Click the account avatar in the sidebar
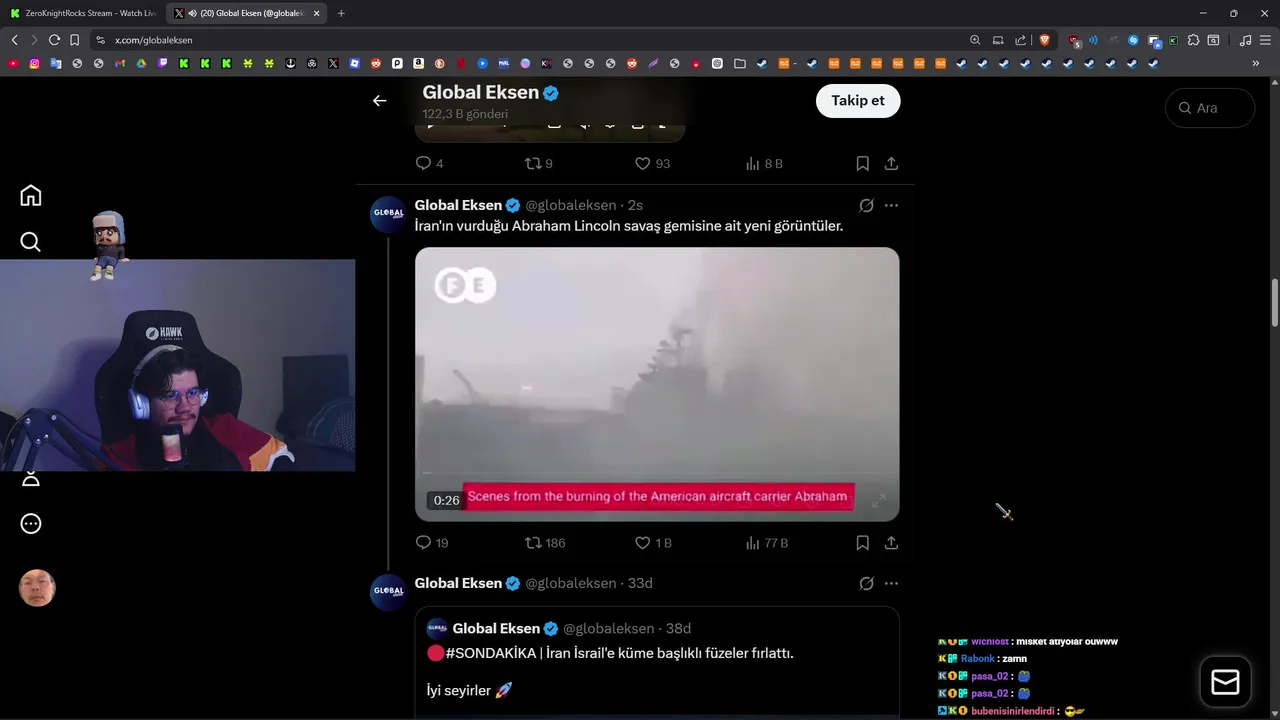 click(x=37, y=588)
